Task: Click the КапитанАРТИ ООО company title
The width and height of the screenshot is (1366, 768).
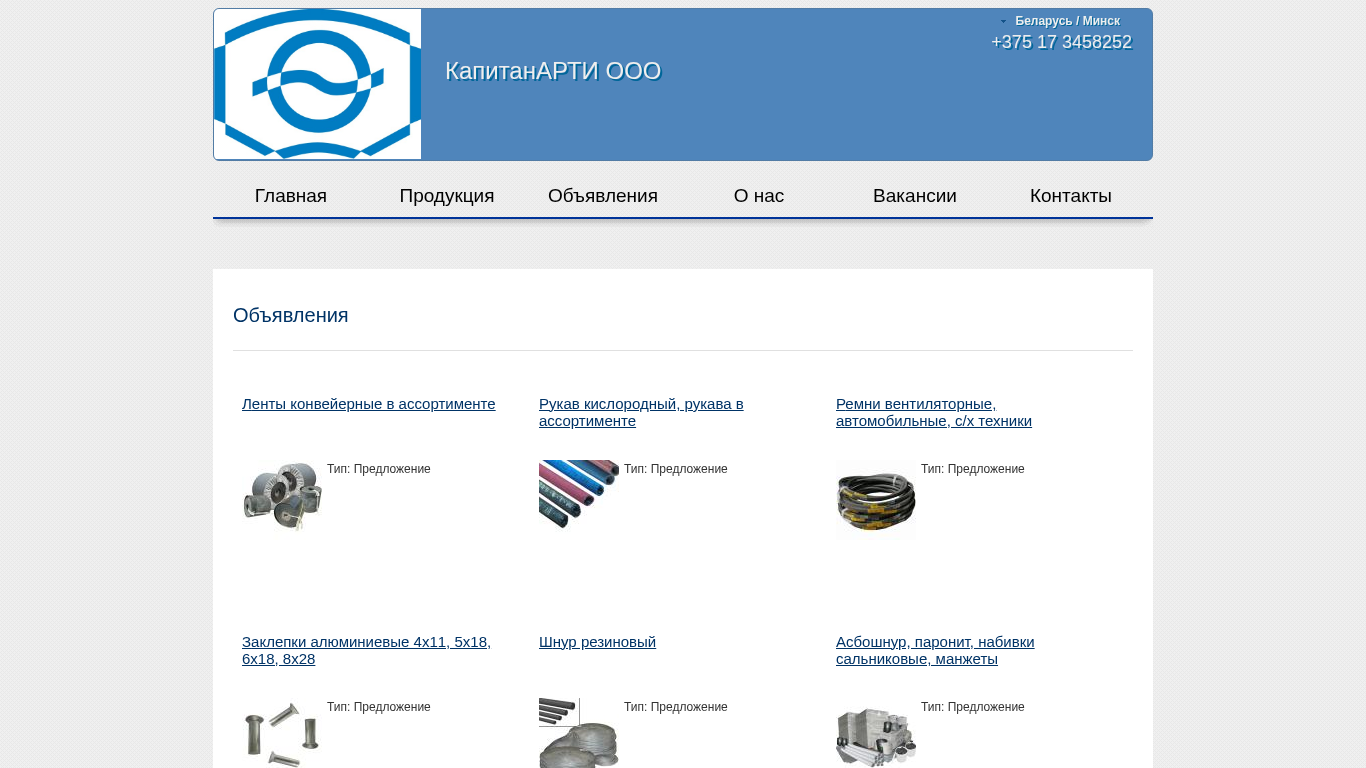Action: click(553, 71)
